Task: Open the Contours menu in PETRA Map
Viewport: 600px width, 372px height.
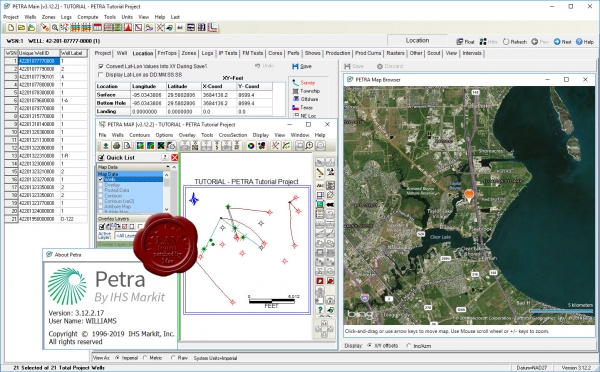Action: (x=139, y=135)
